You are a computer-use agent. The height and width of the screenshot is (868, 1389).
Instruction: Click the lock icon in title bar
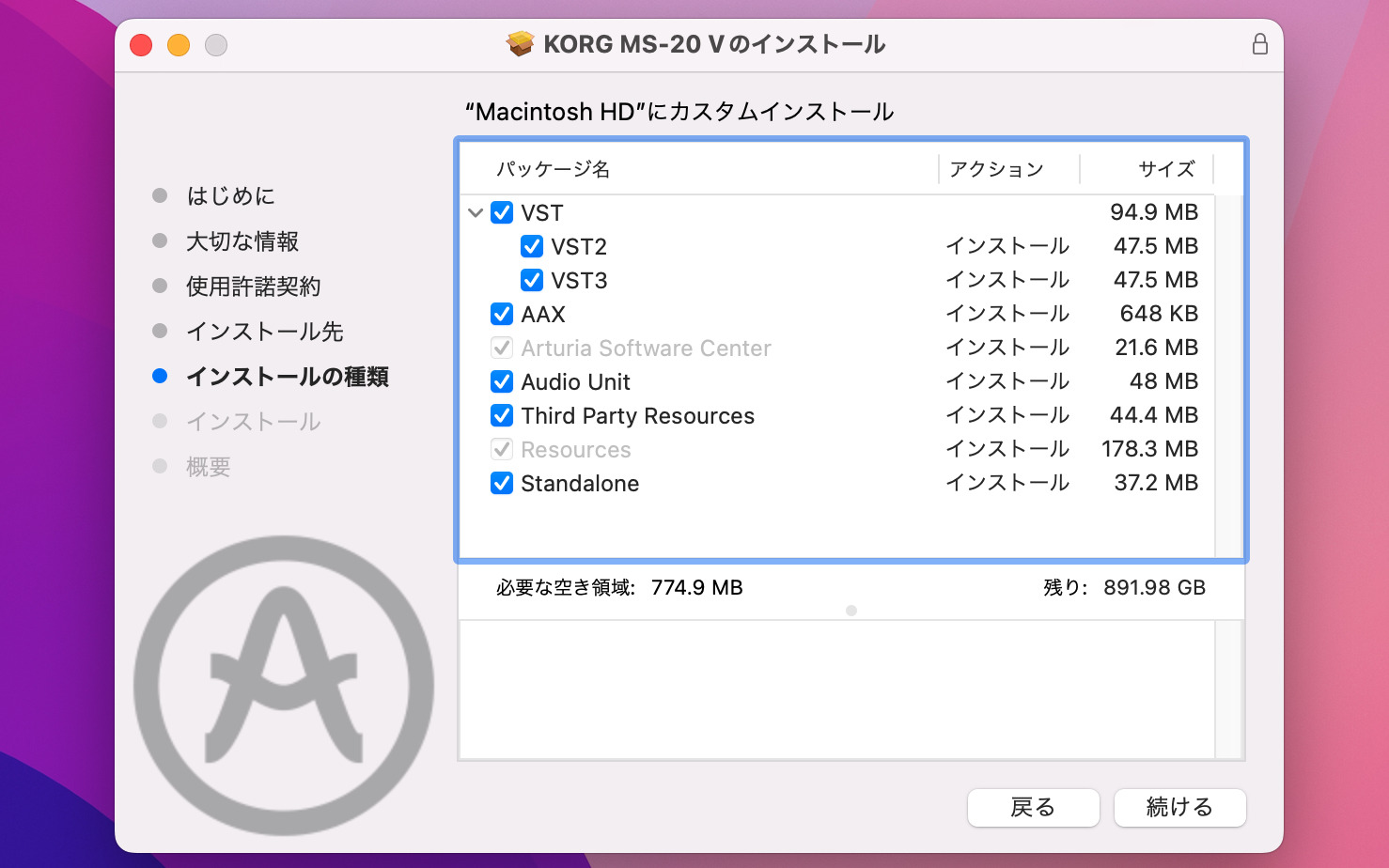pos(1260,44)
